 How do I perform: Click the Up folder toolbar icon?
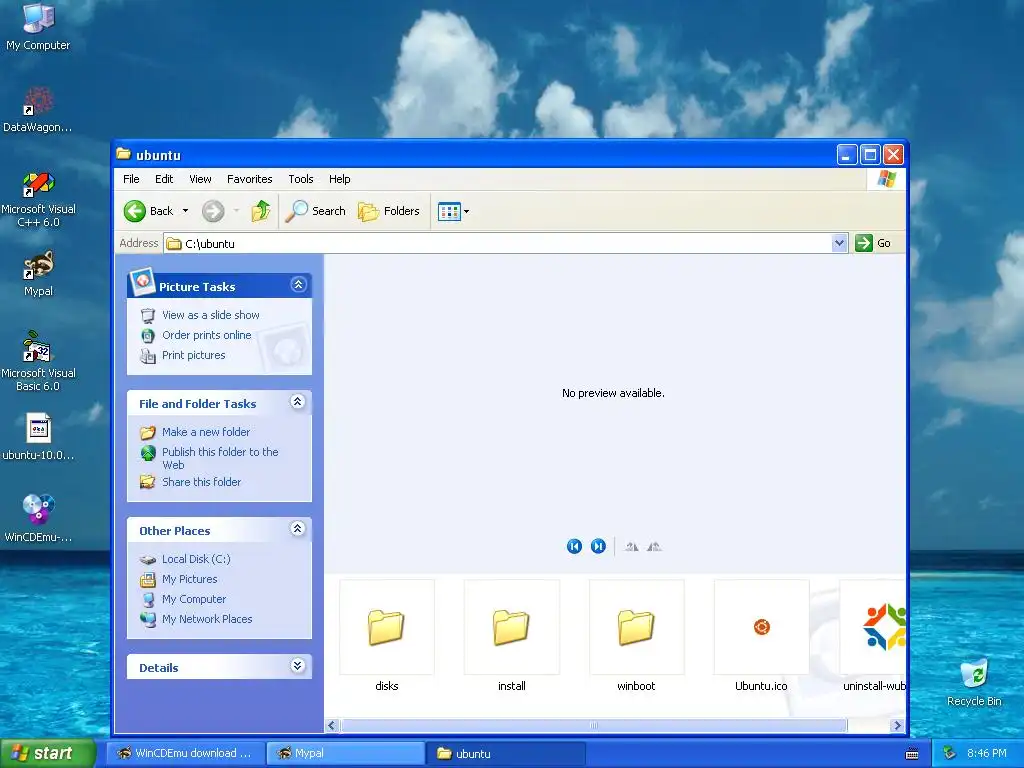pos(261,211)
